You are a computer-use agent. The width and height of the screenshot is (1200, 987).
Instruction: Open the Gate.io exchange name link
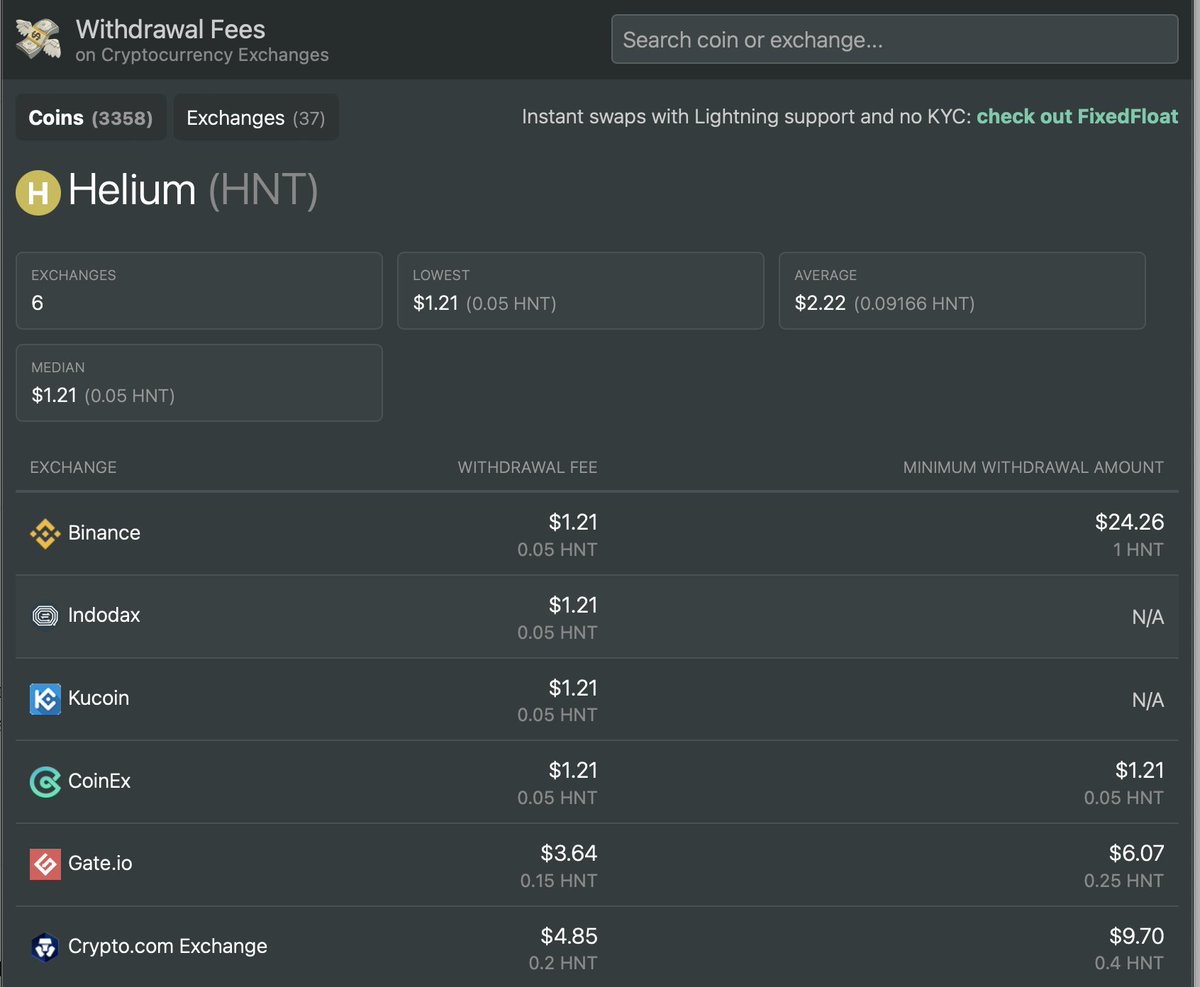click(x=100, y=863)
